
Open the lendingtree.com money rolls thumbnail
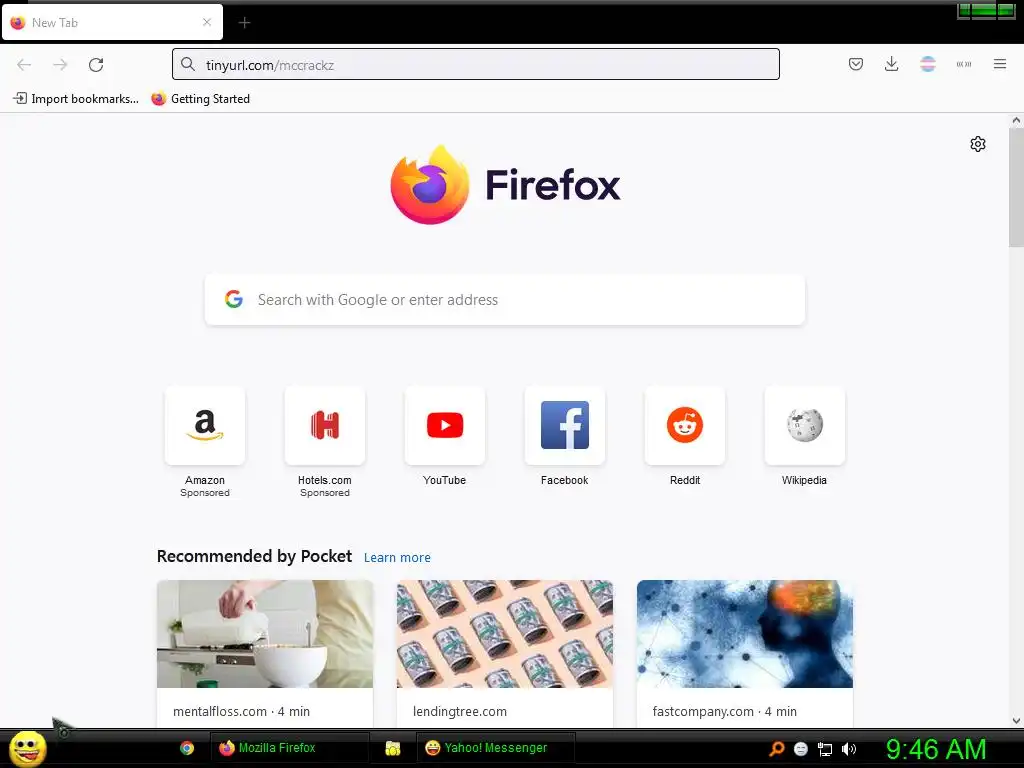(505, 633)
